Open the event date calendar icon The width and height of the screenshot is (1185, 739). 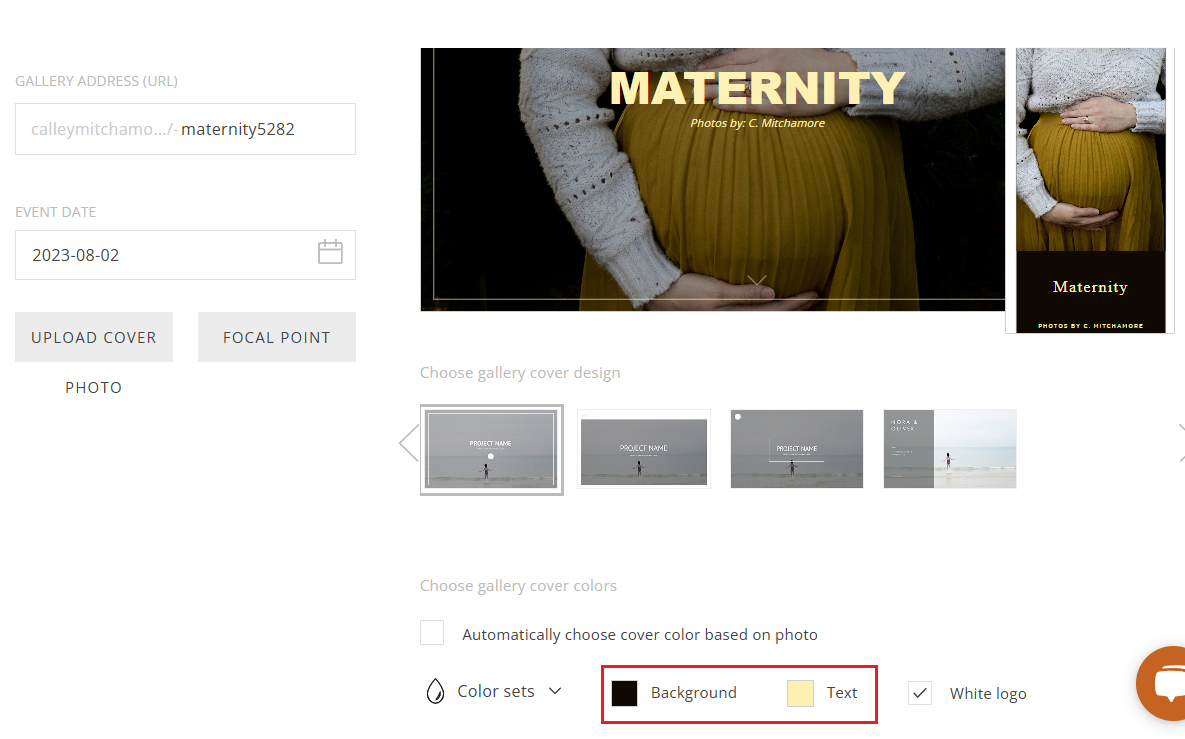[x=330, y=252]
